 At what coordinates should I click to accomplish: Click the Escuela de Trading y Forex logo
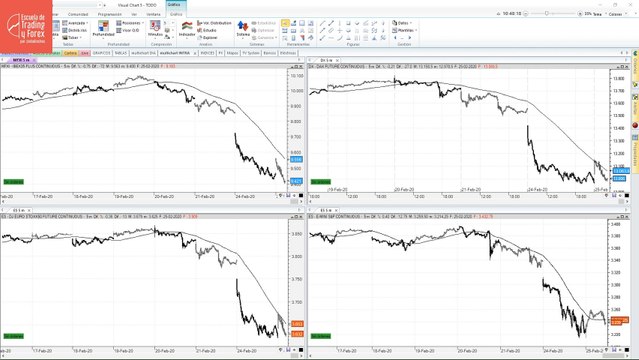pyautogui.click(x=26, y=27)
